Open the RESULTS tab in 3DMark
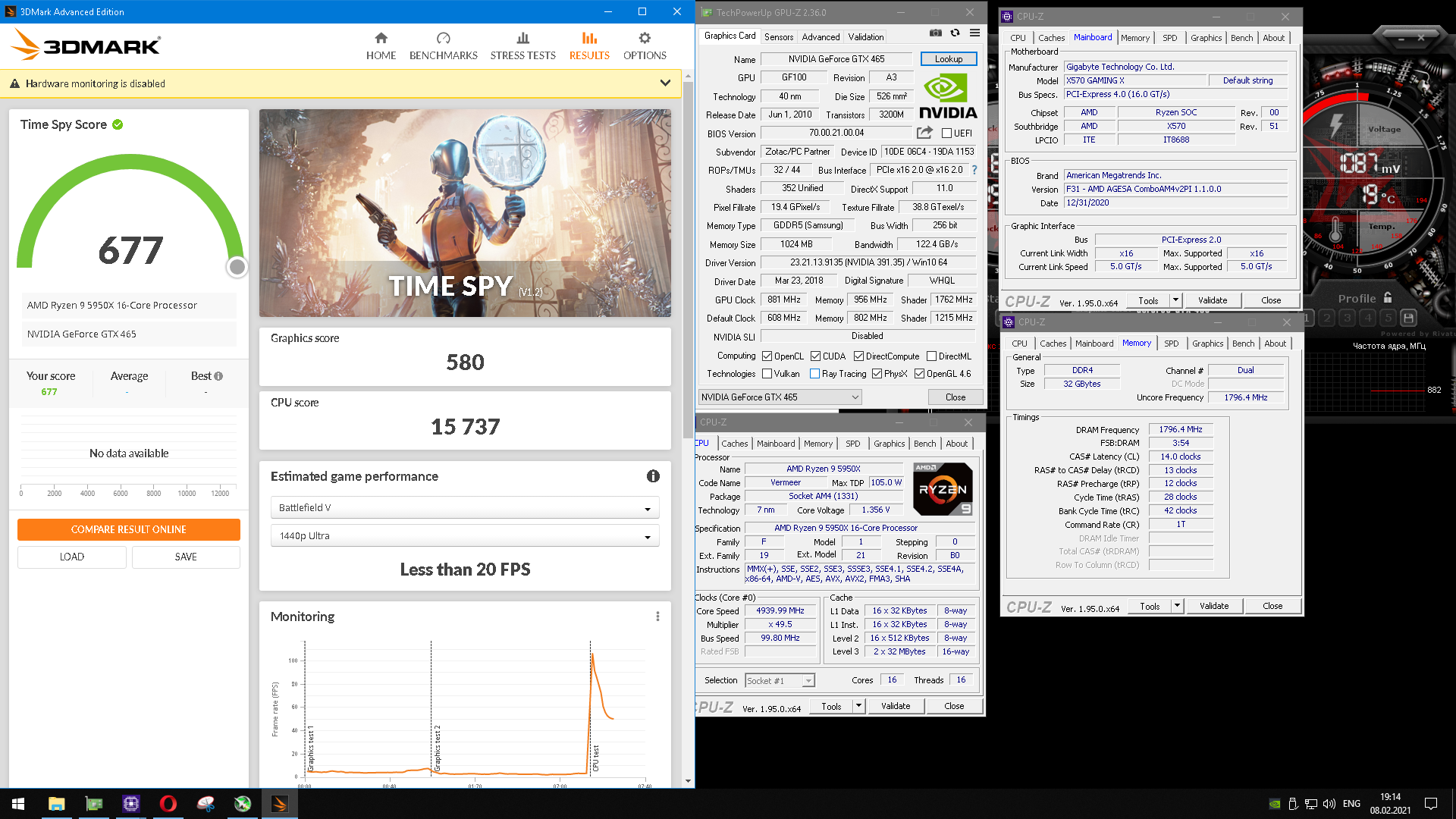Viewport: 1456px width, 819px height. (x=589, y=46)
